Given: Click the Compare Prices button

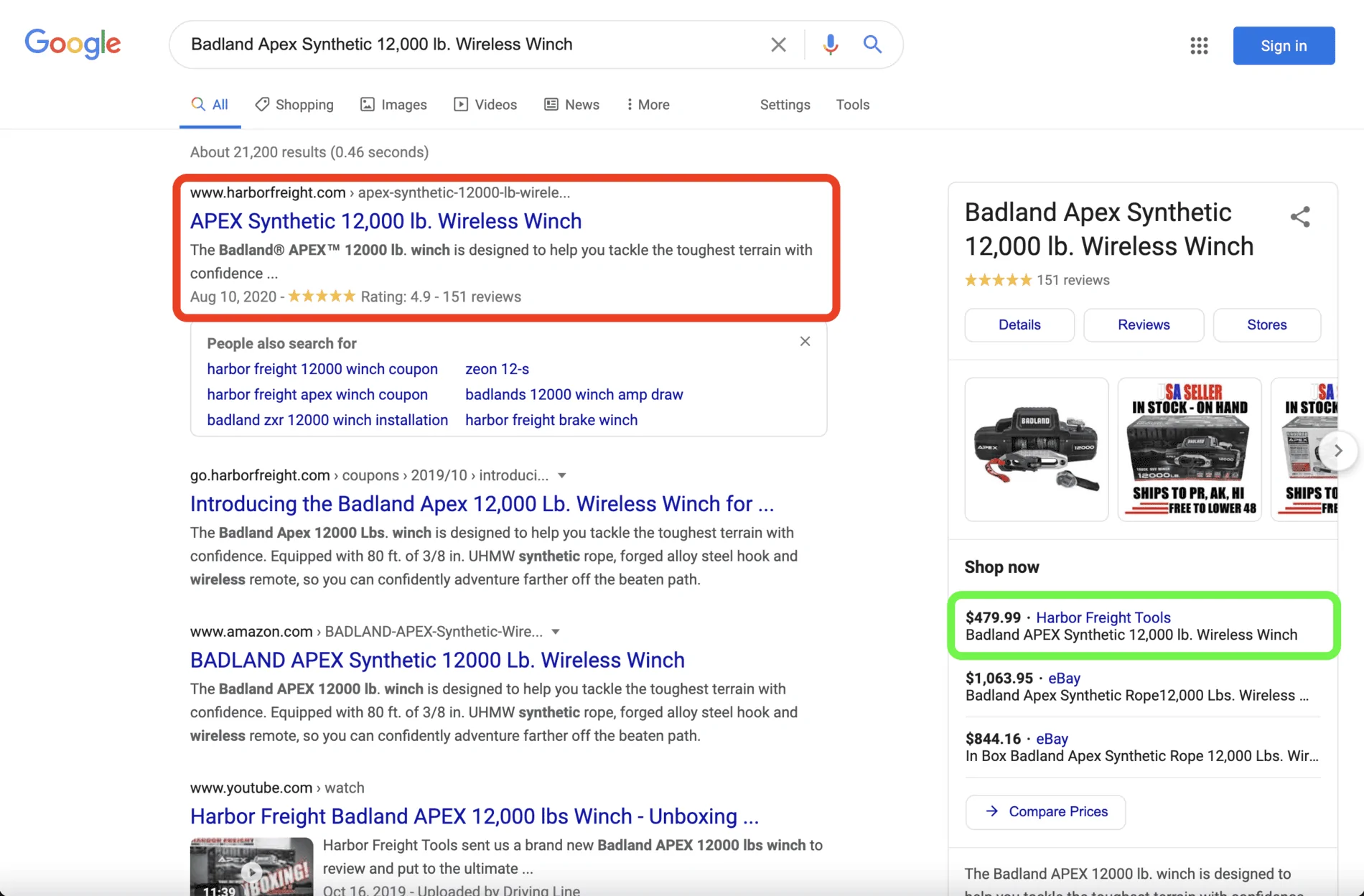Looking at the screenshot, I should pyautogui.click(x=1045, y=812).
